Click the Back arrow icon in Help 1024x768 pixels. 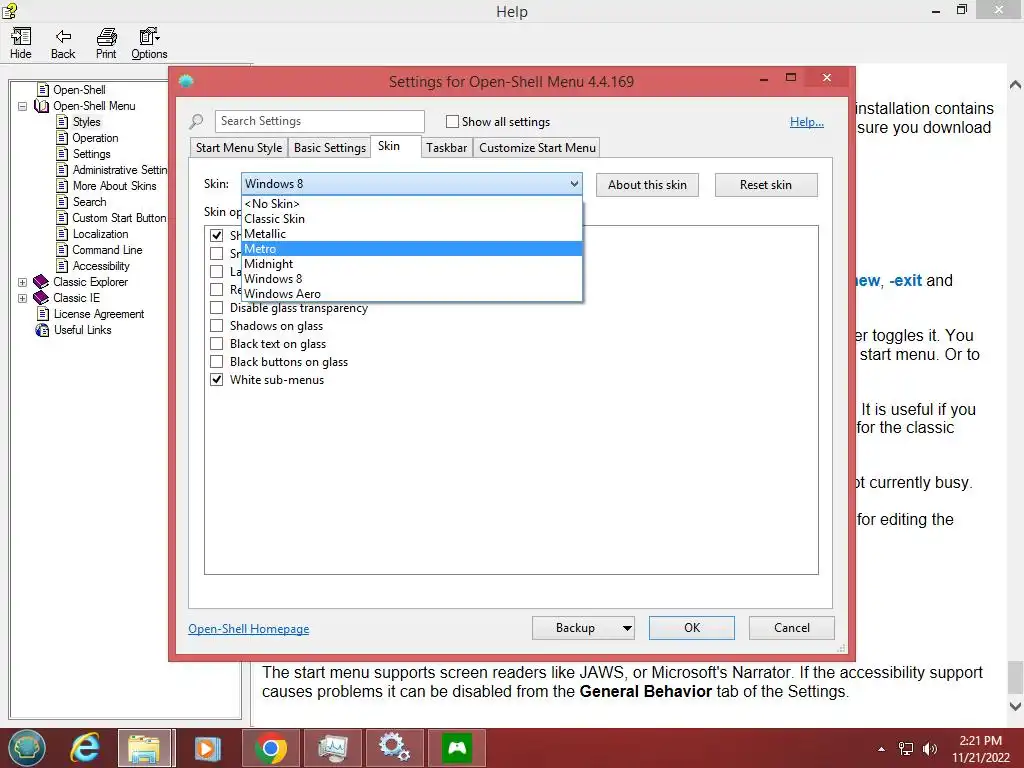[63, 37]
